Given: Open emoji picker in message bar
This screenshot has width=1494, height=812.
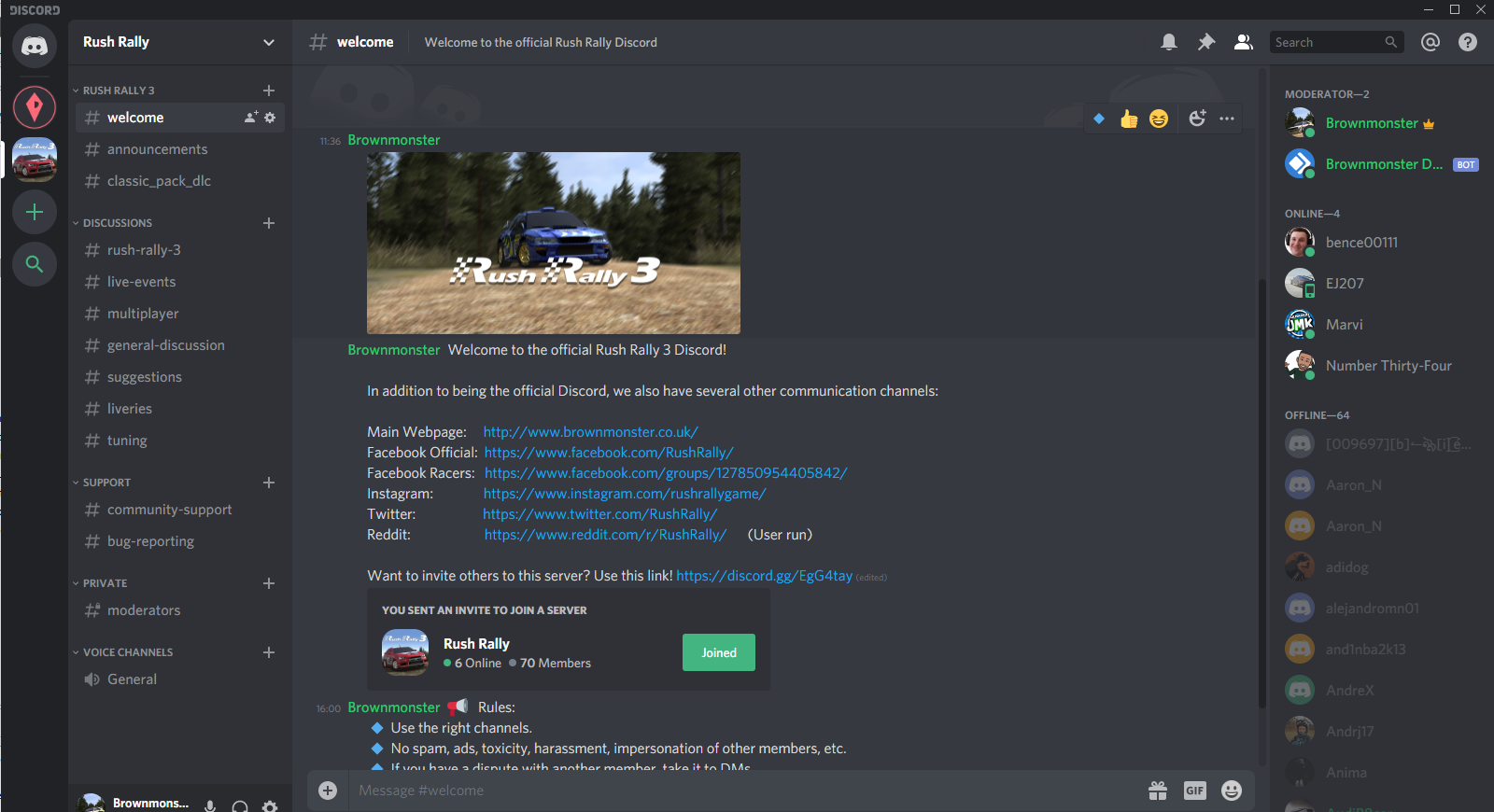Looking at the screenshot, I should point(1232,791).
